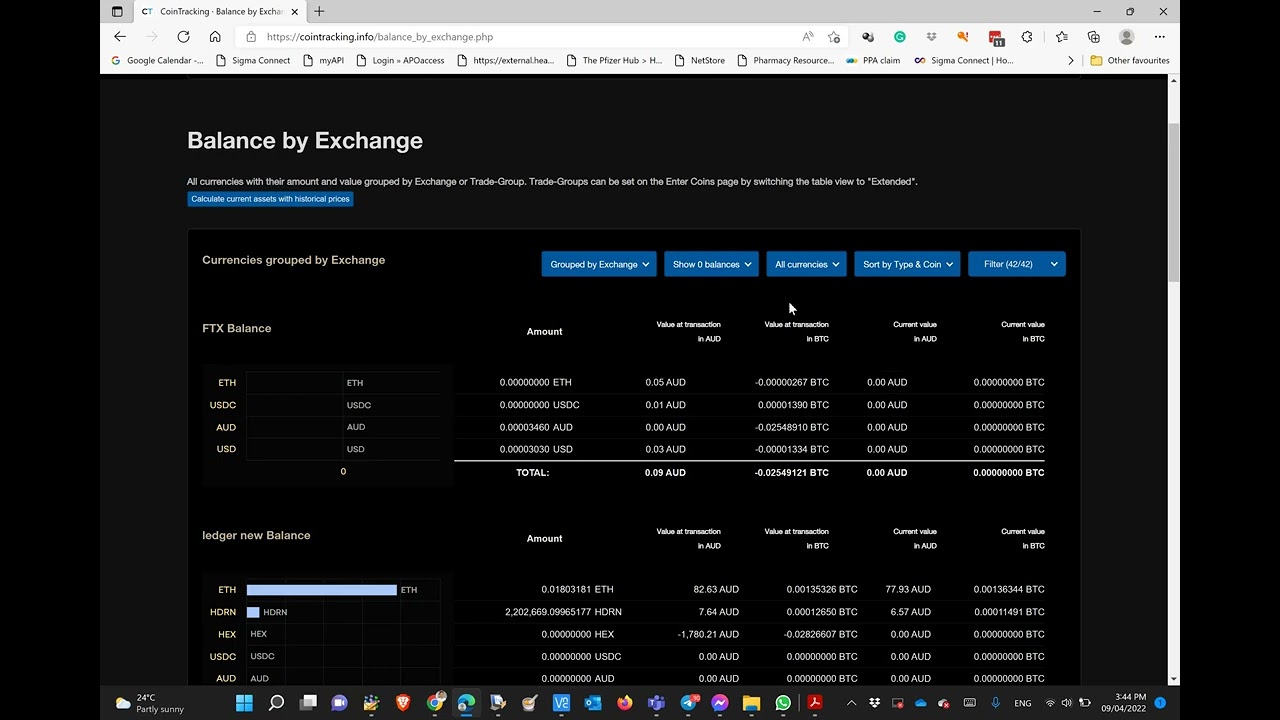Open Collections in Edge

[1094, 37]
